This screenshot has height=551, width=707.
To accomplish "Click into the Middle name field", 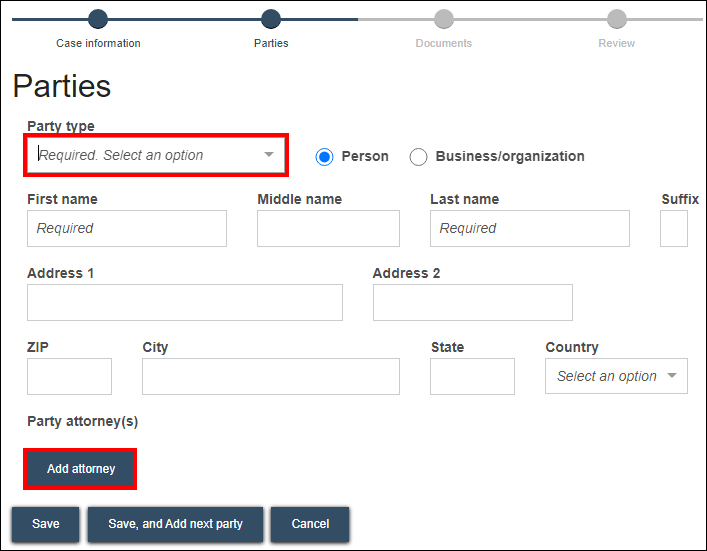I will point(328,228).
